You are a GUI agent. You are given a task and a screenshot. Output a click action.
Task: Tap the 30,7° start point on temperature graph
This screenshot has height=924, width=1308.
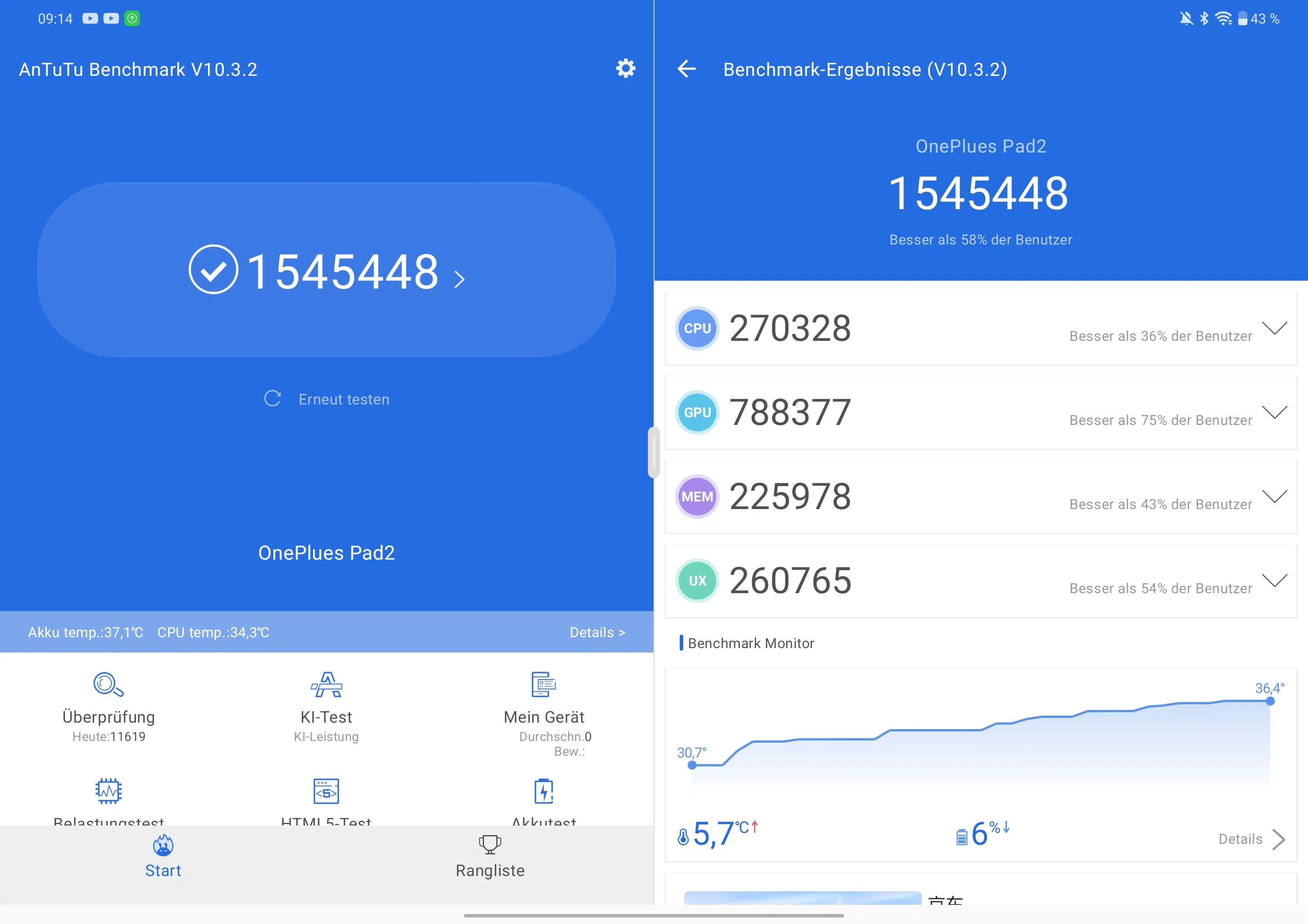(691, 765)
